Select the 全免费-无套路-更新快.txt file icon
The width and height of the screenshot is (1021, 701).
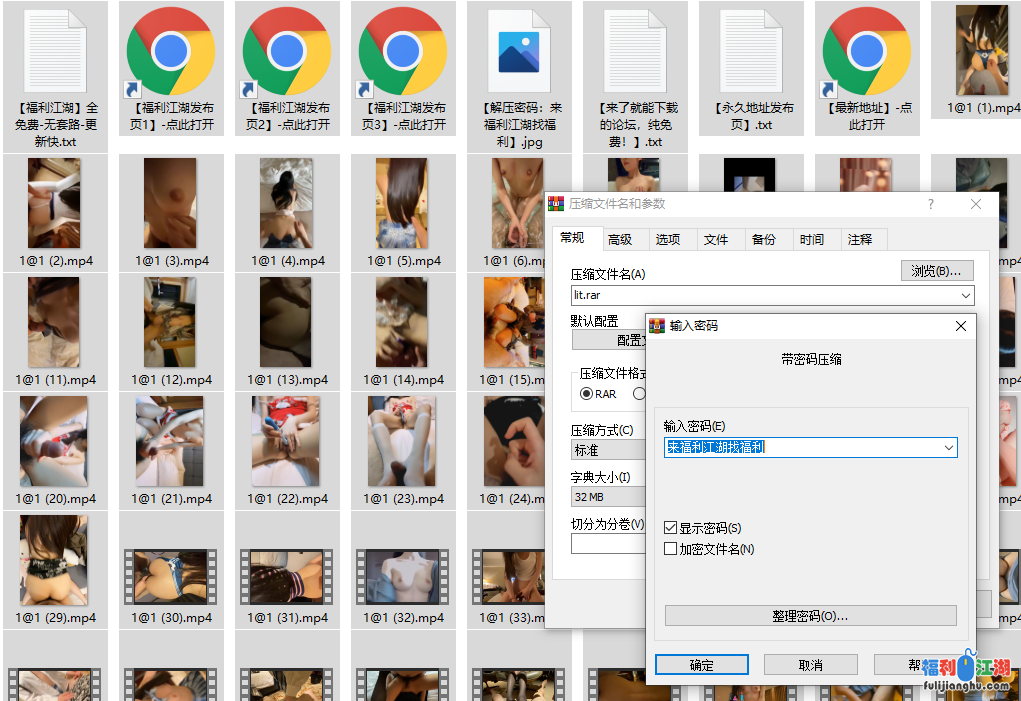(55, 50)
